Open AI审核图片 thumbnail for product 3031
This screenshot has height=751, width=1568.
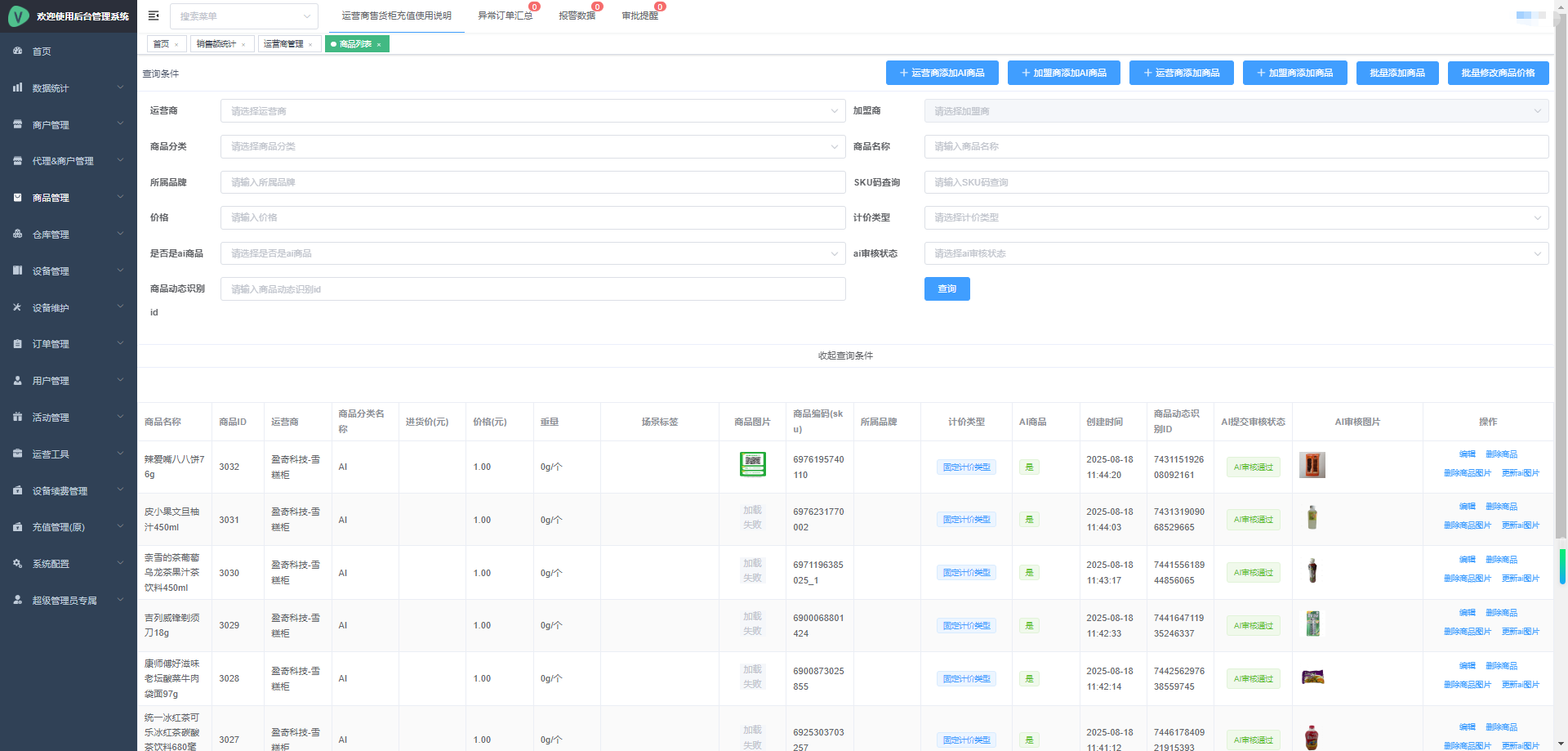pos(1312,518)
